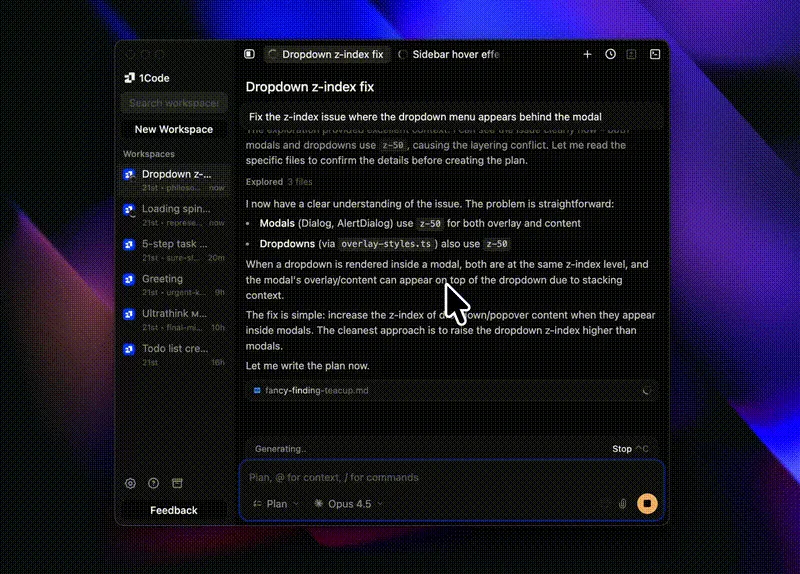Screen dimensions: 800x574
Task: Click the Feedback button
Action: click(x=174, y=510)
